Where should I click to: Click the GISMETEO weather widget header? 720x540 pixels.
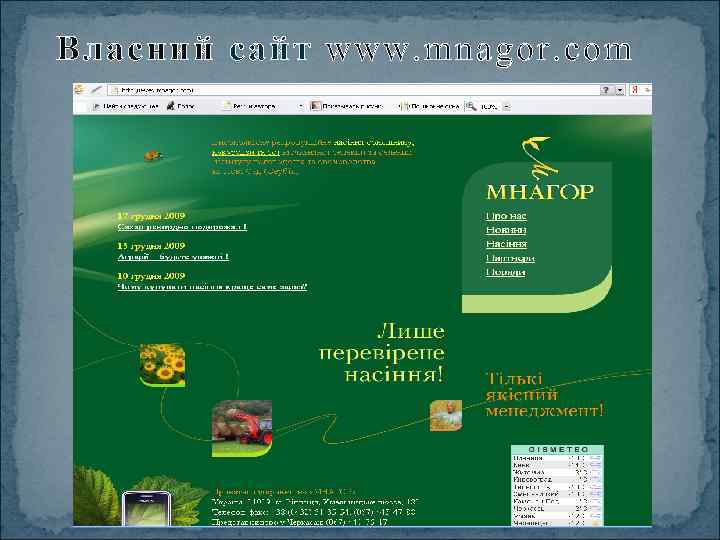pyautogui.click(x=557, y=450)
